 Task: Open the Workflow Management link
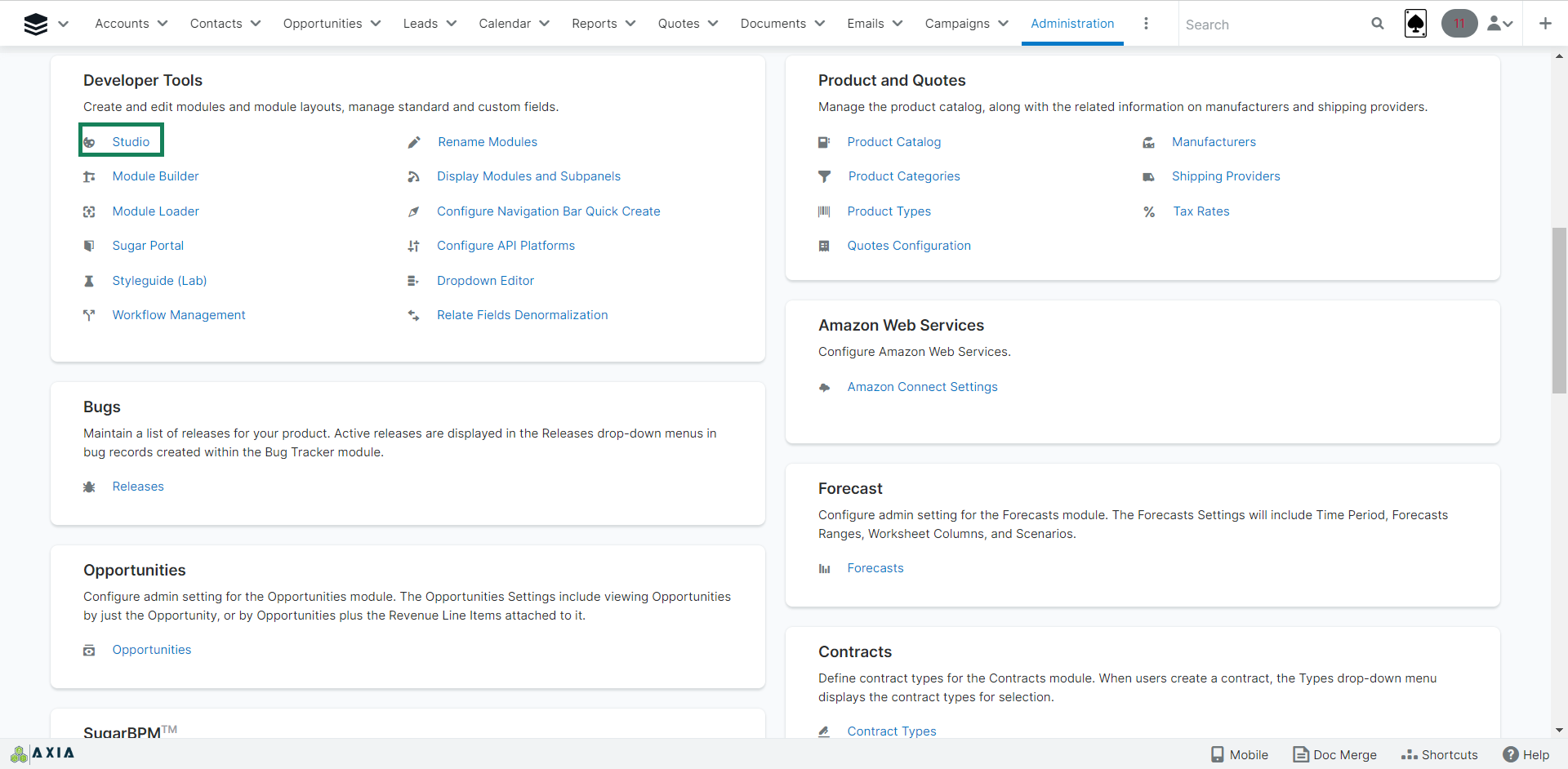[179, 315]
